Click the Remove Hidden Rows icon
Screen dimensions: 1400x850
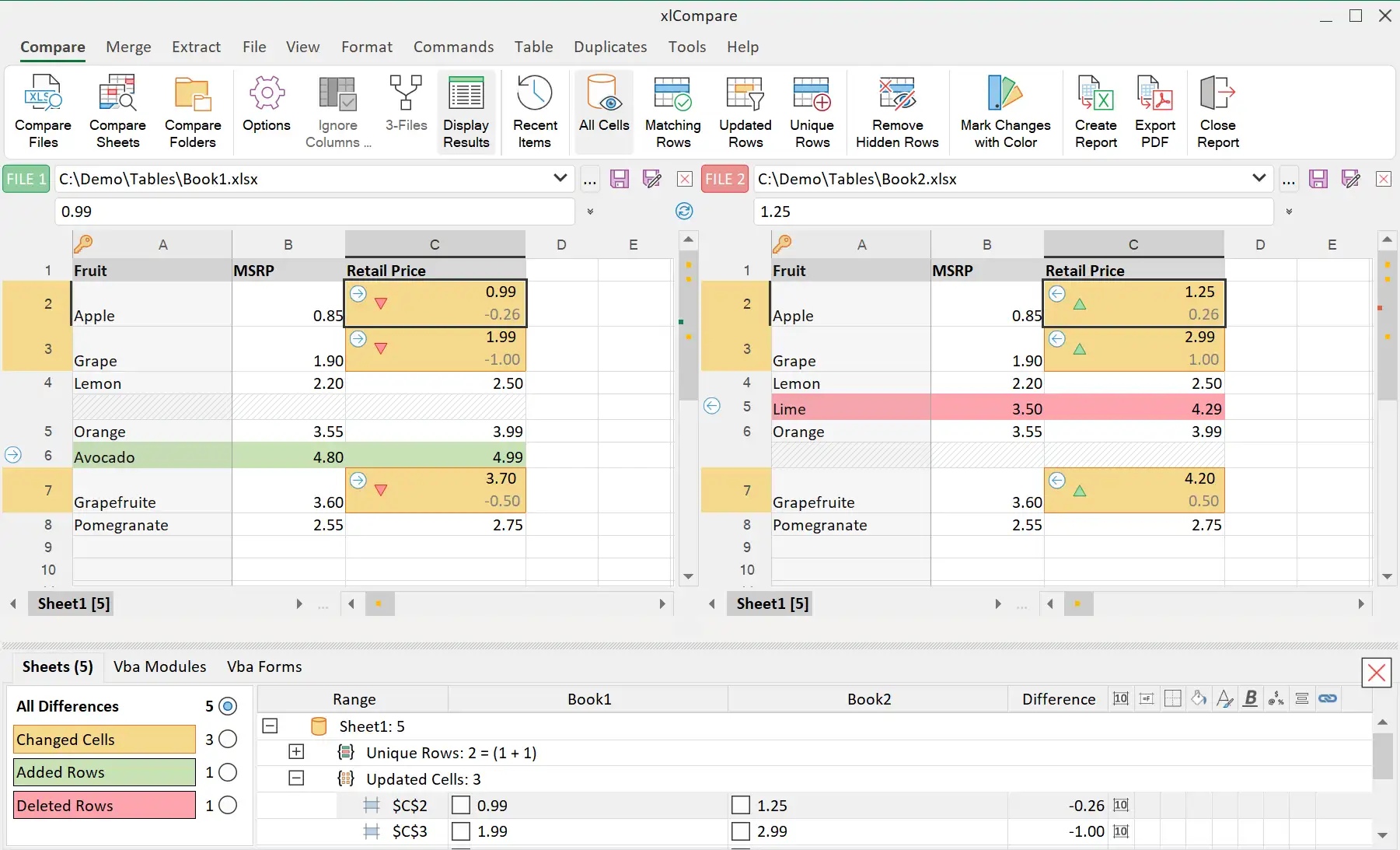coord(897,111)
